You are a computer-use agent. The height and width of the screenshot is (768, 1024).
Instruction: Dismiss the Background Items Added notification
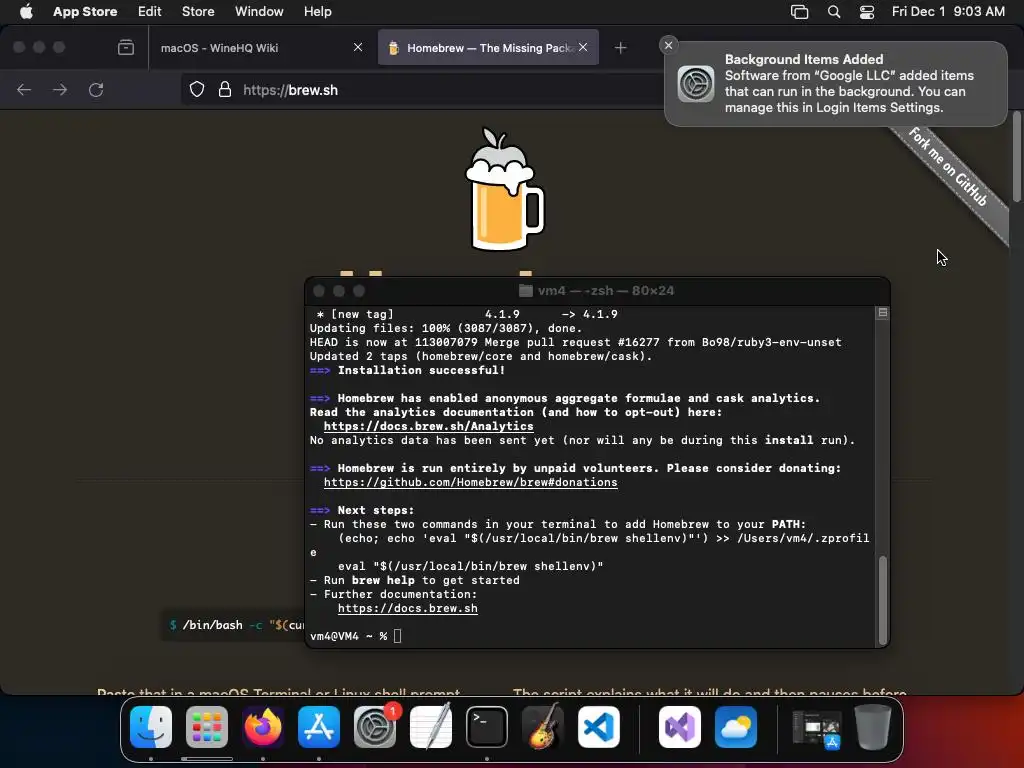(x=668, y=45)
